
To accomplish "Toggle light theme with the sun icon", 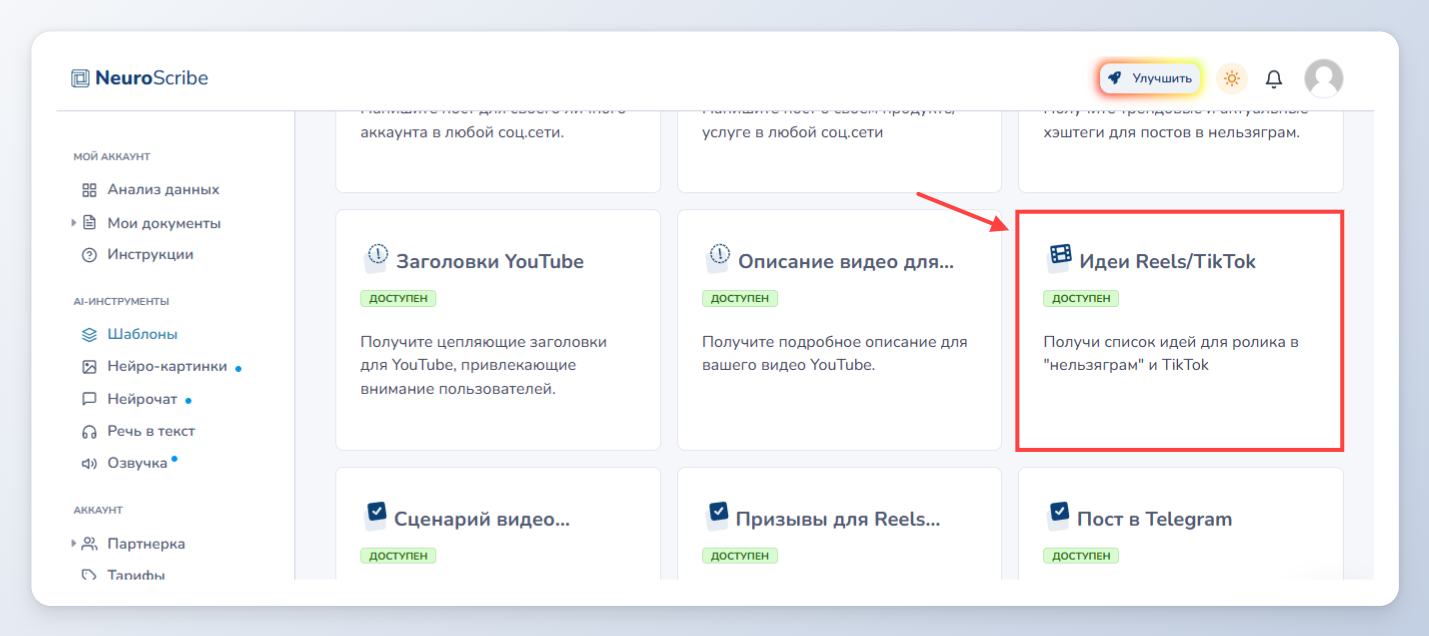I will (x=1232, y=78).
